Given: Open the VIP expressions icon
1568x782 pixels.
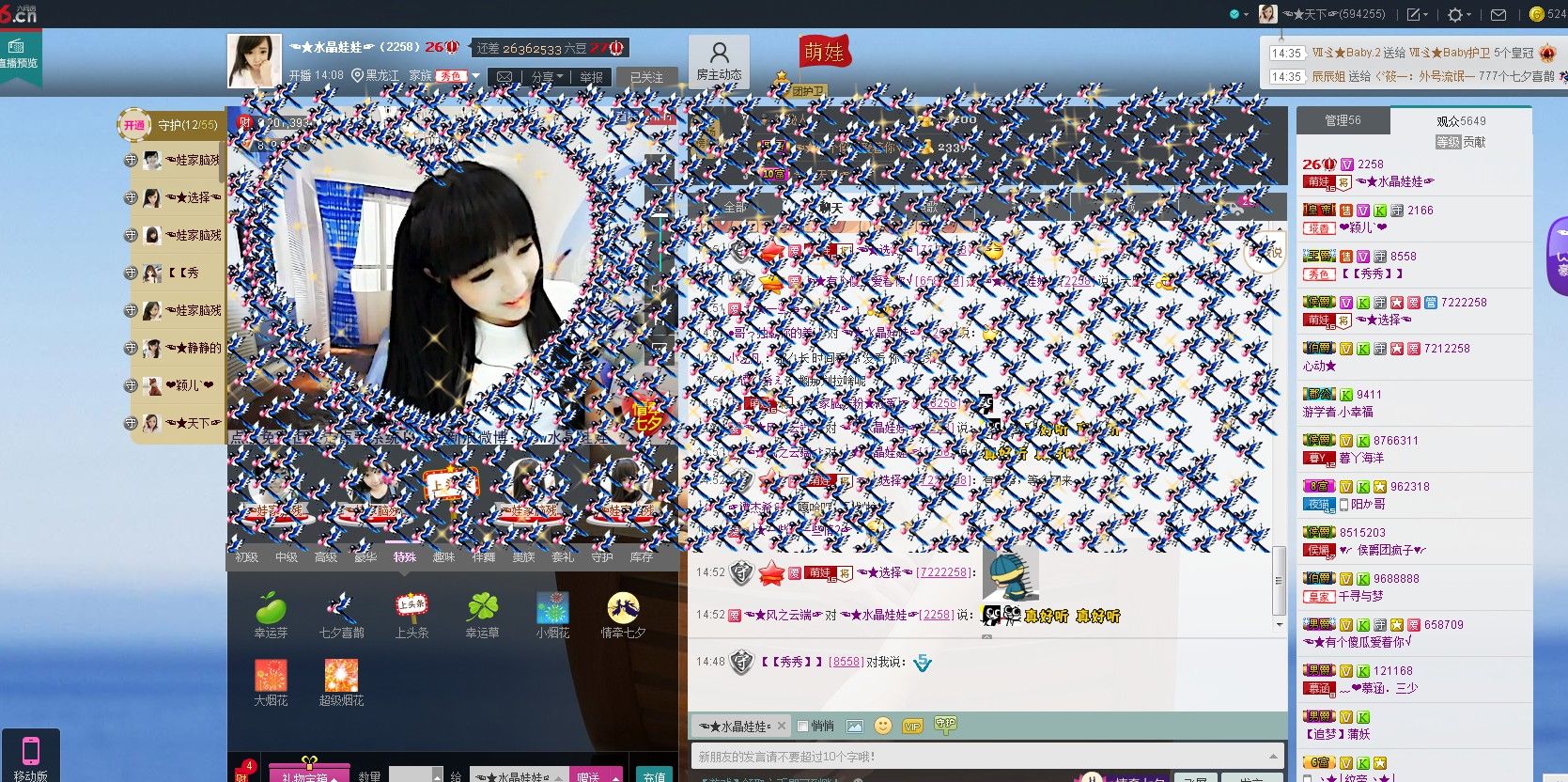Looking at the screenshot, I should pos(912,726).
